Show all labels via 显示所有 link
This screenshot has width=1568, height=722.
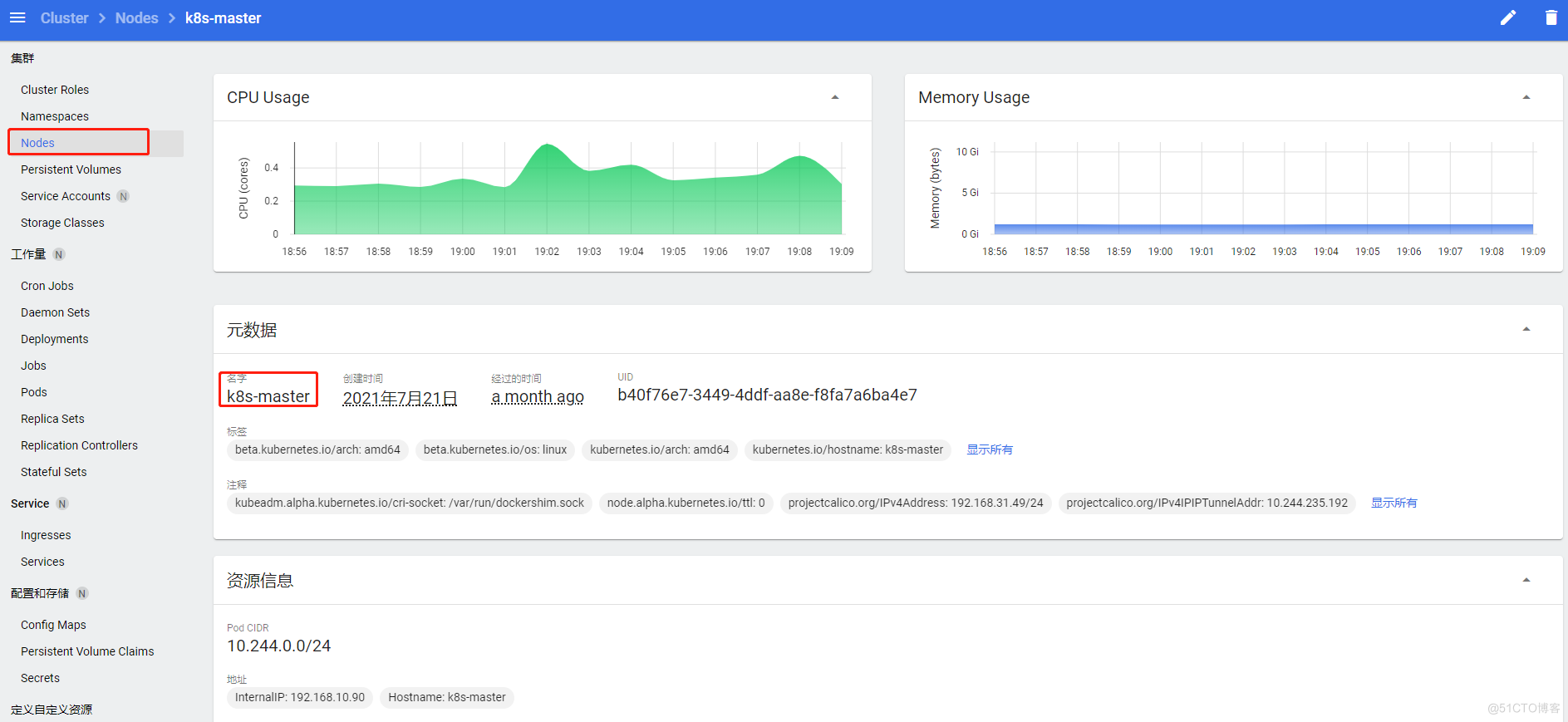click(x=989, y=449)
